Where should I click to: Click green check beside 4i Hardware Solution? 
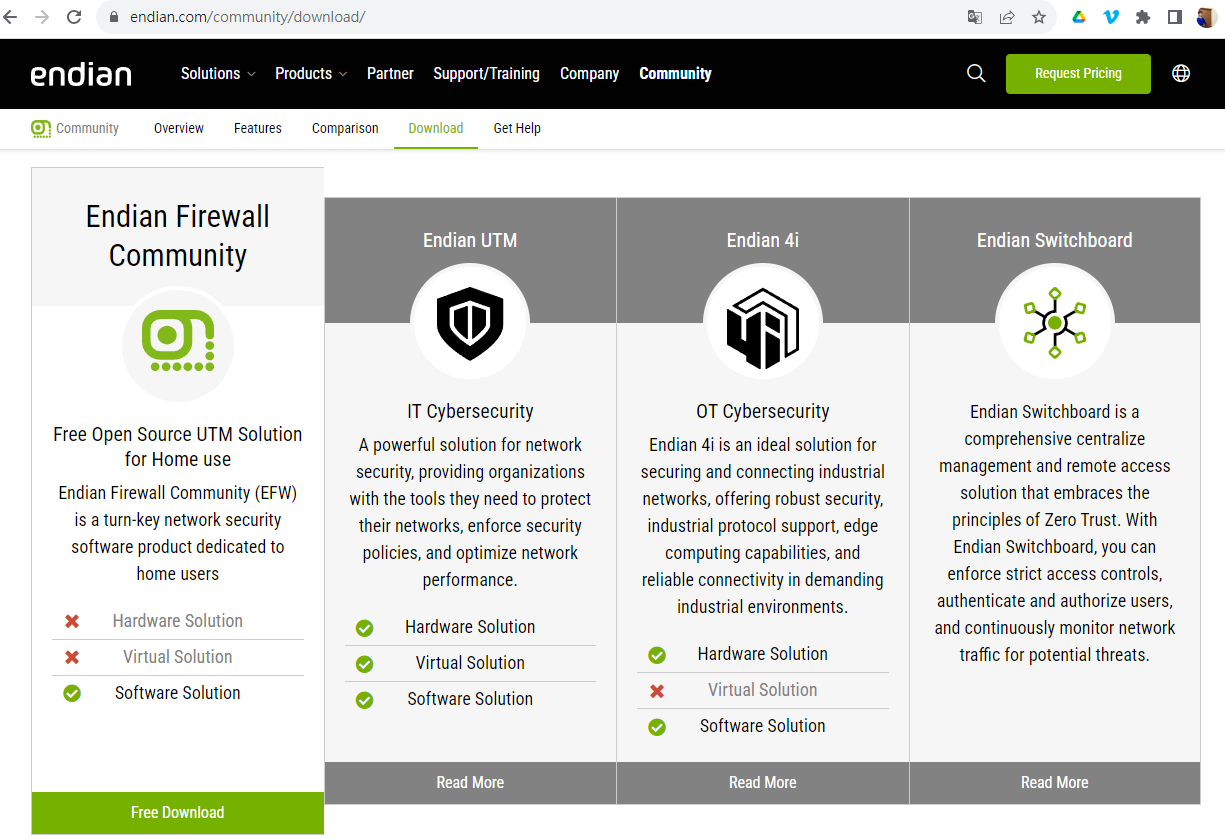(x=657, y=655)
